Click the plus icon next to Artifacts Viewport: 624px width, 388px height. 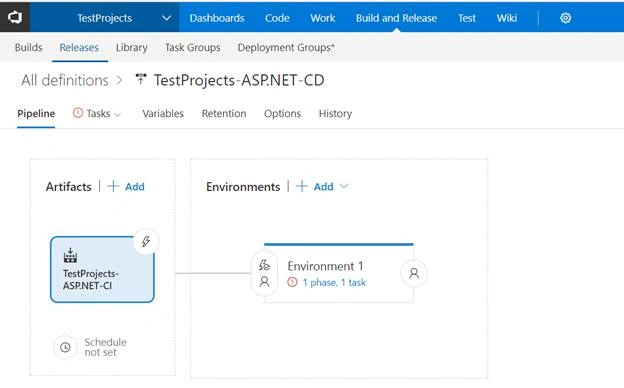(x=113, y=186)
